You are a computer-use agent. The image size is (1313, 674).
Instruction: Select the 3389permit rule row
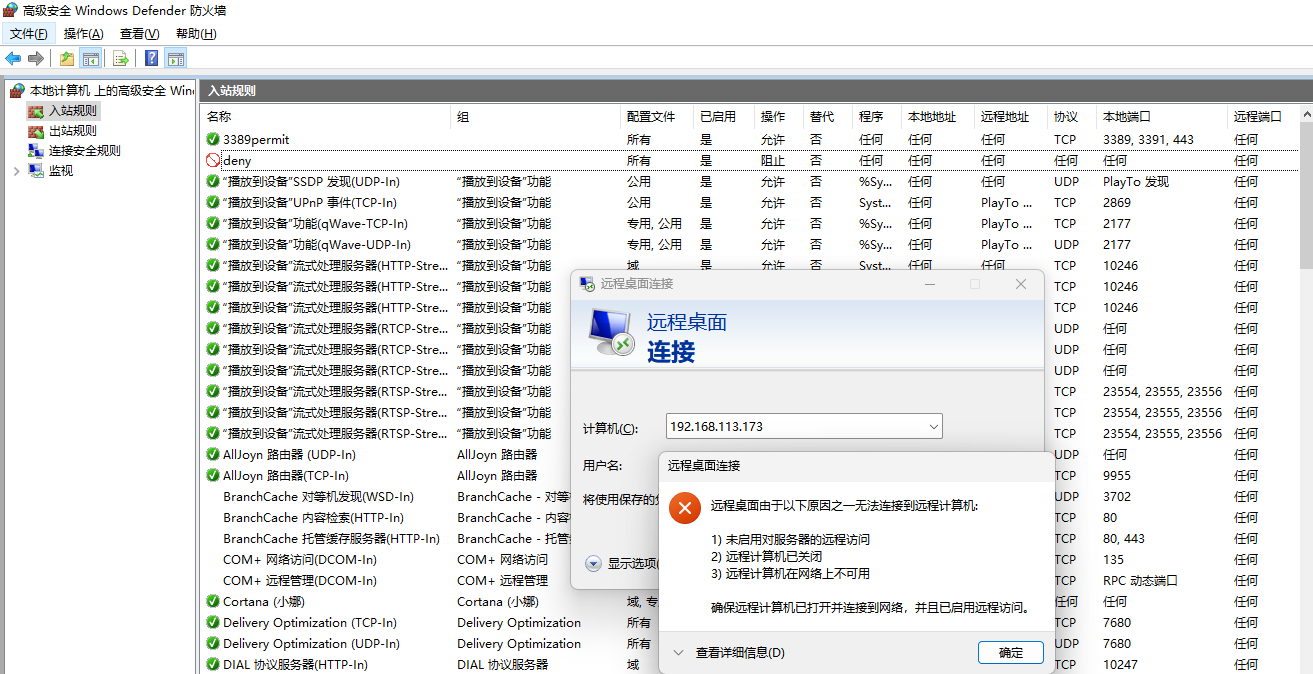(x=750, y=140)
